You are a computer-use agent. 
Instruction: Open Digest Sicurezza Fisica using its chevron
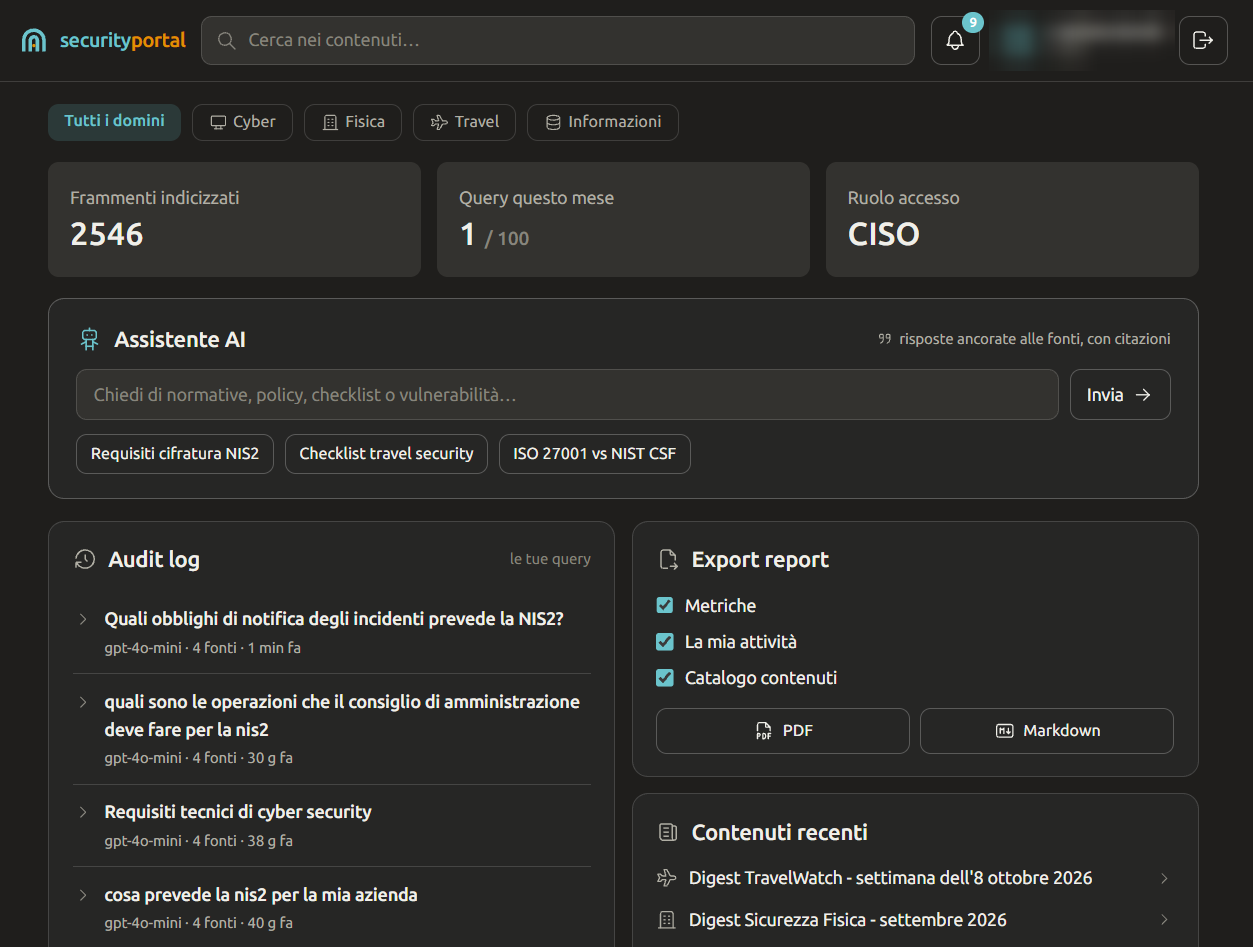click(x=1164, y=920)
